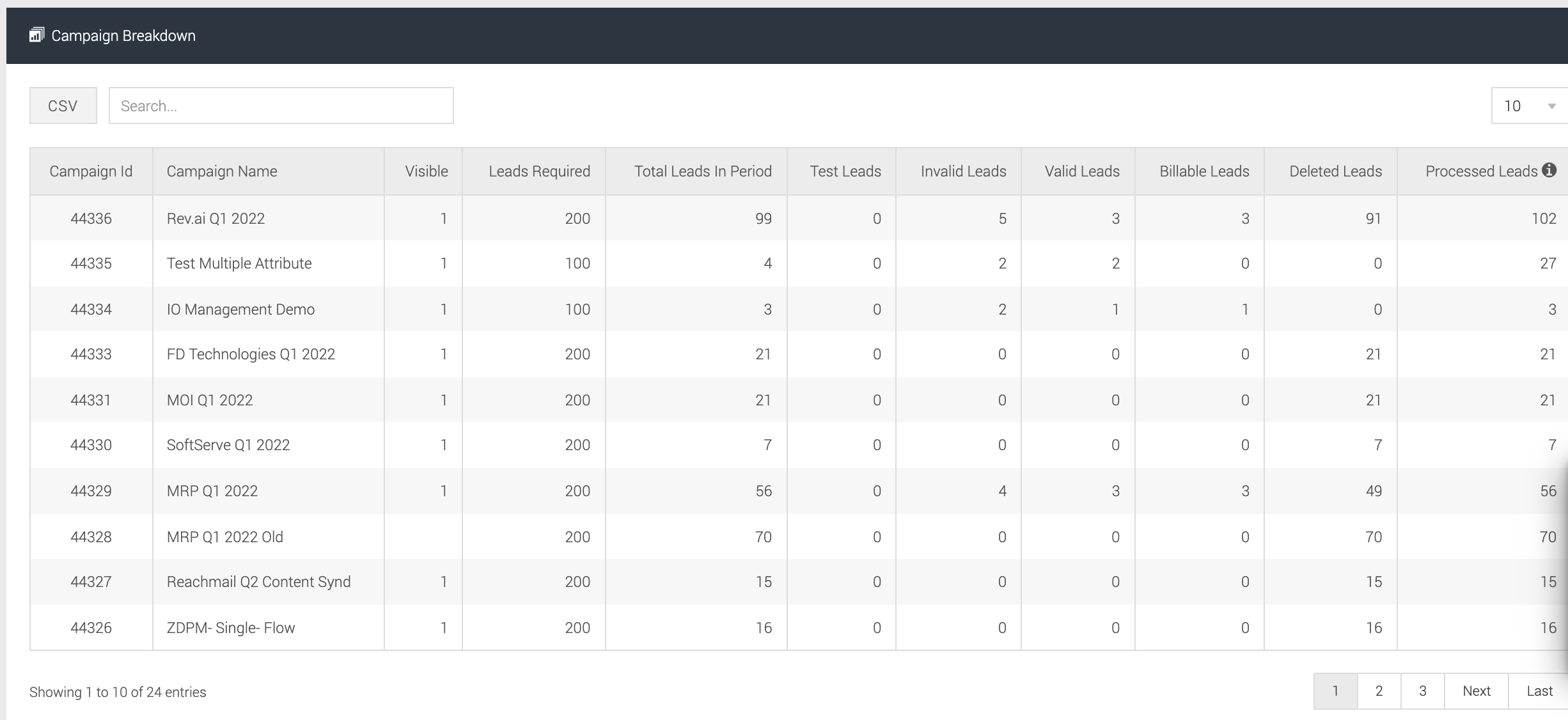Select the MRP Q1 2022 Old campaign name

click(x=224, y=537)
